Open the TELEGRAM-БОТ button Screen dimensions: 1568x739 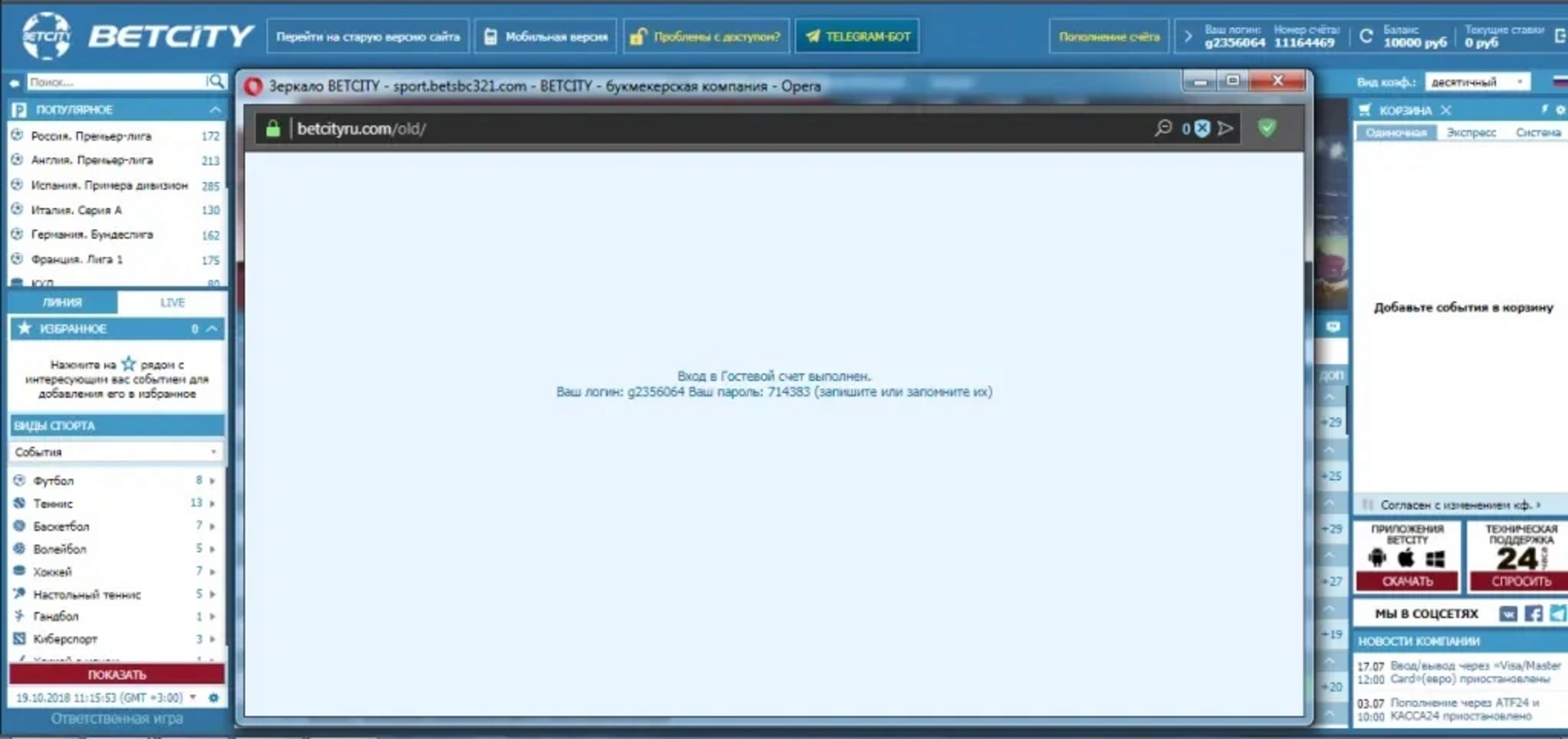tap(857, 36)
